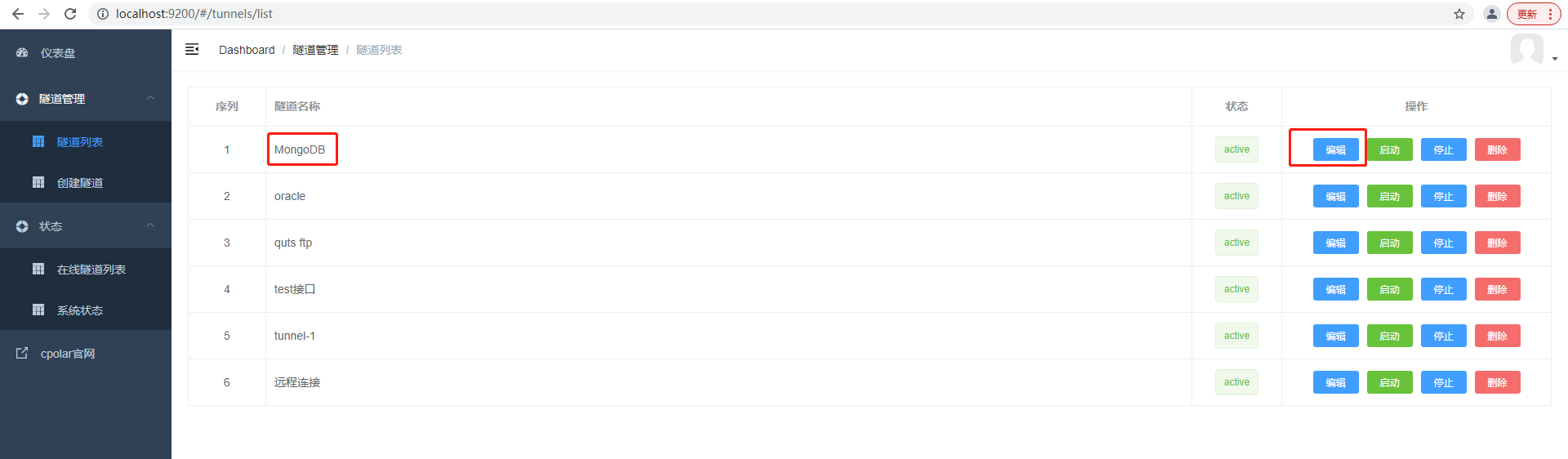The width and height of the screenshot is (1568, 459).
Task: Click the user avatar in the header
Action: (1526, 50)
